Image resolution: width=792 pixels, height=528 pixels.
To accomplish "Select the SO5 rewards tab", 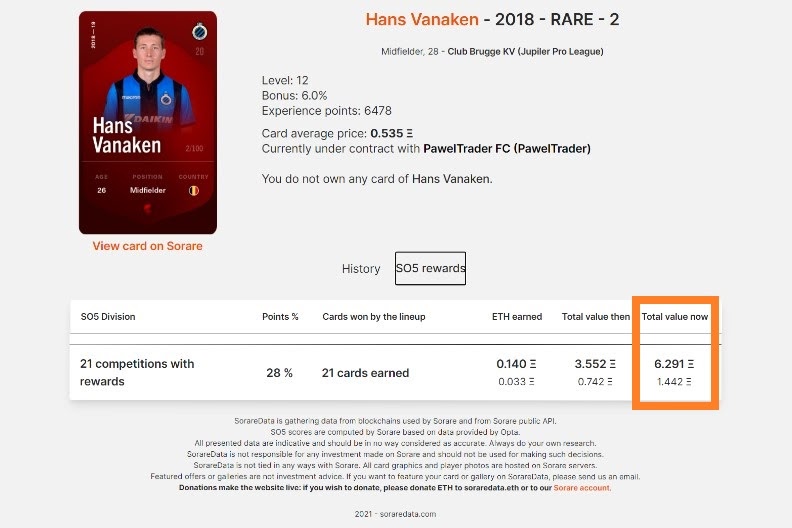I will pyautogui.click(x=430, y=268).
